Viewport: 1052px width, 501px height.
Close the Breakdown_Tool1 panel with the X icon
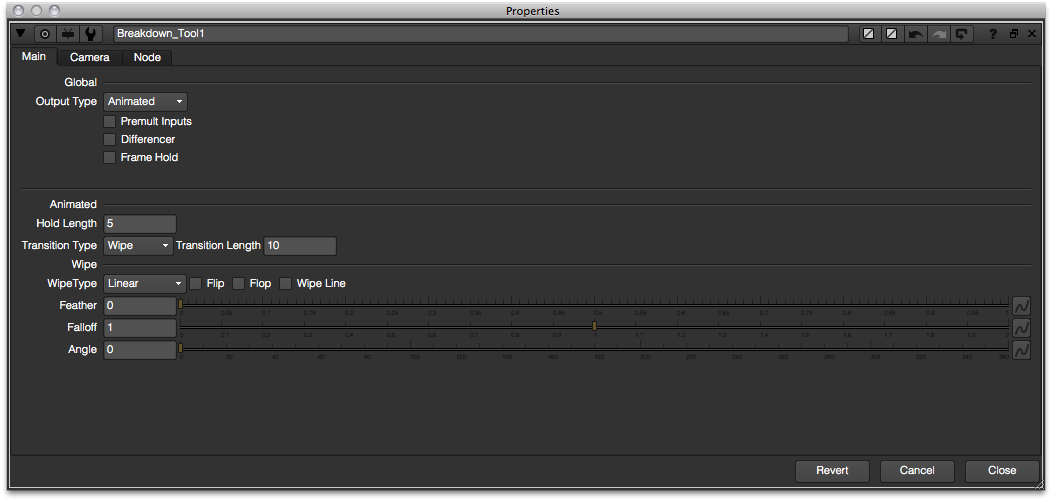[1032, 34]
